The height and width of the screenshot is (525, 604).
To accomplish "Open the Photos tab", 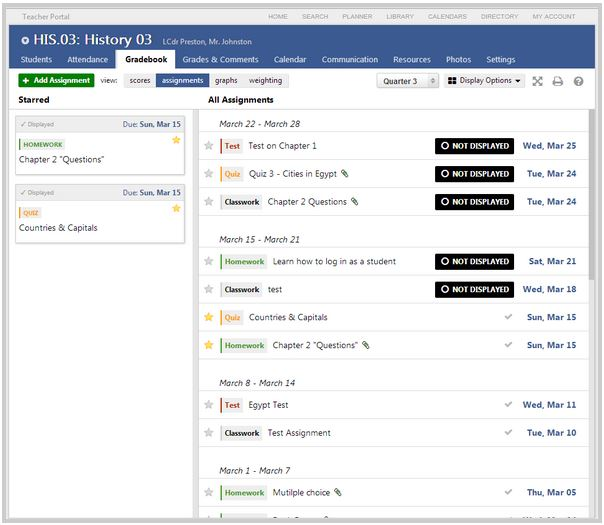I will coord(458,59).
